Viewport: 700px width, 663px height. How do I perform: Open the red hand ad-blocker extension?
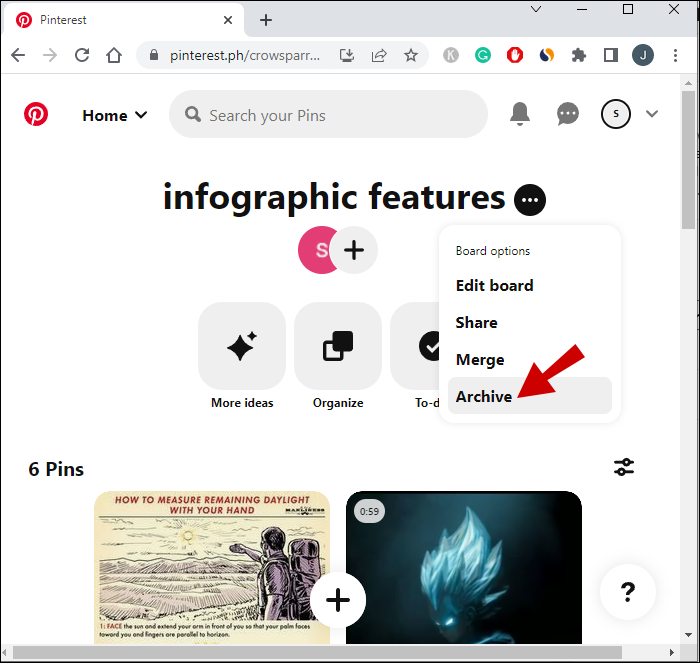coord(515,55)
